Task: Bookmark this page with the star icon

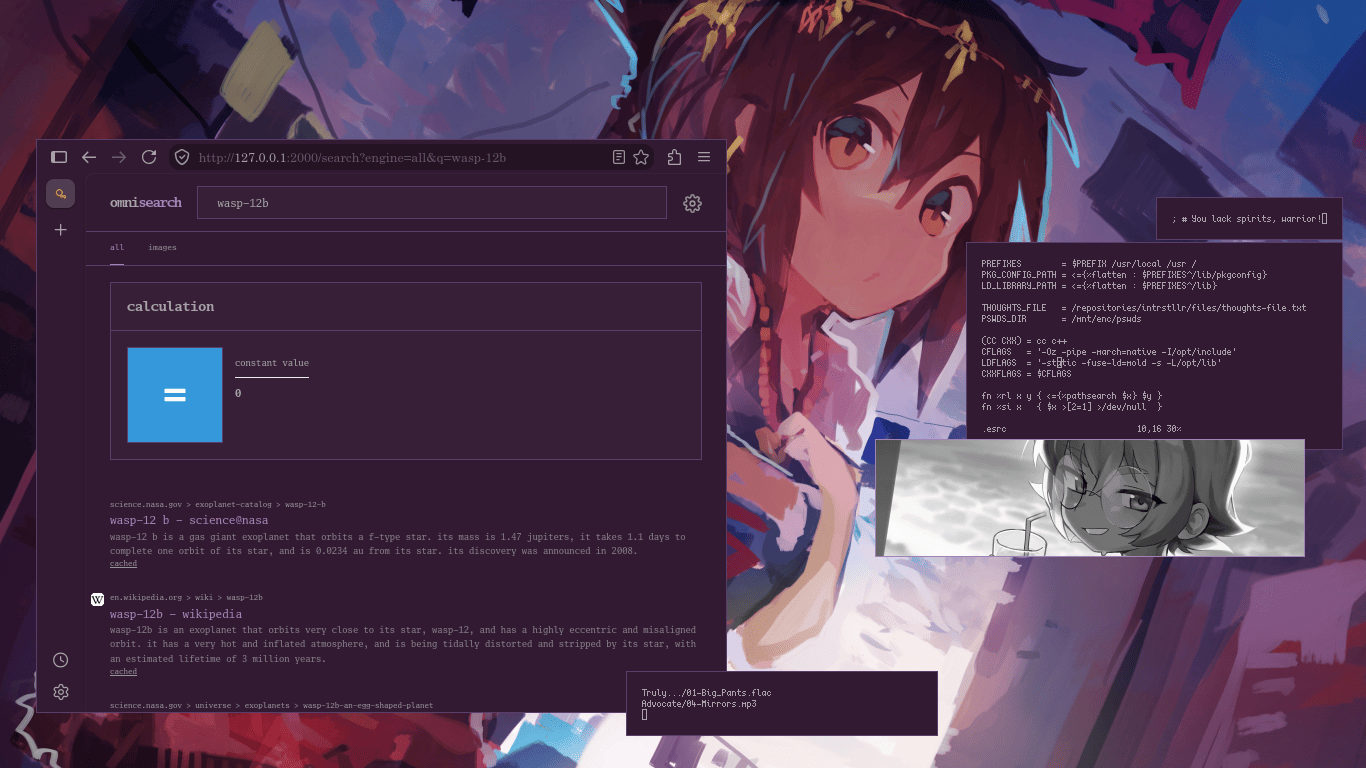Action: pos(642,157)
